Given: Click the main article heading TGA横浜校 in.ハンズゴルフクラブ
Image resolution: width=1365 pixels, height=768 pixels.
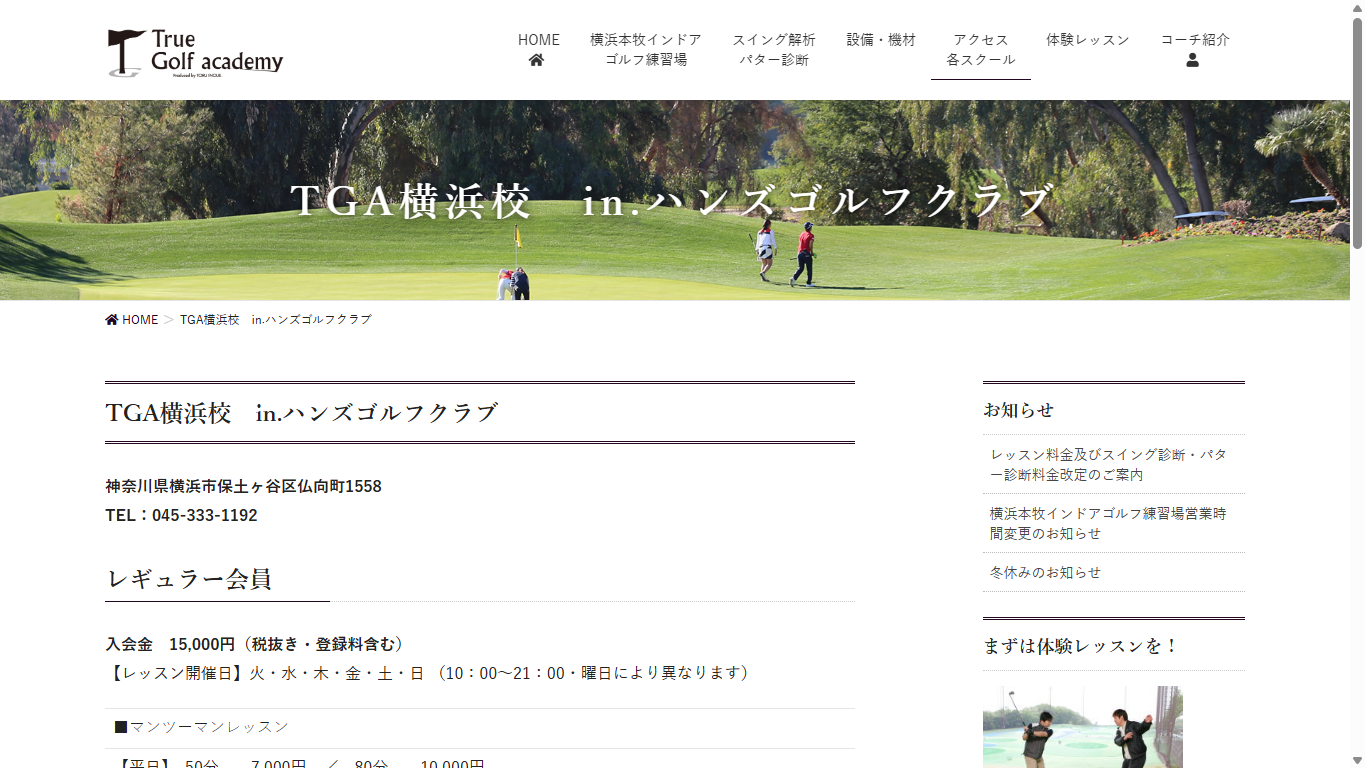Looking at the screenshot, I should pos(302,412).
